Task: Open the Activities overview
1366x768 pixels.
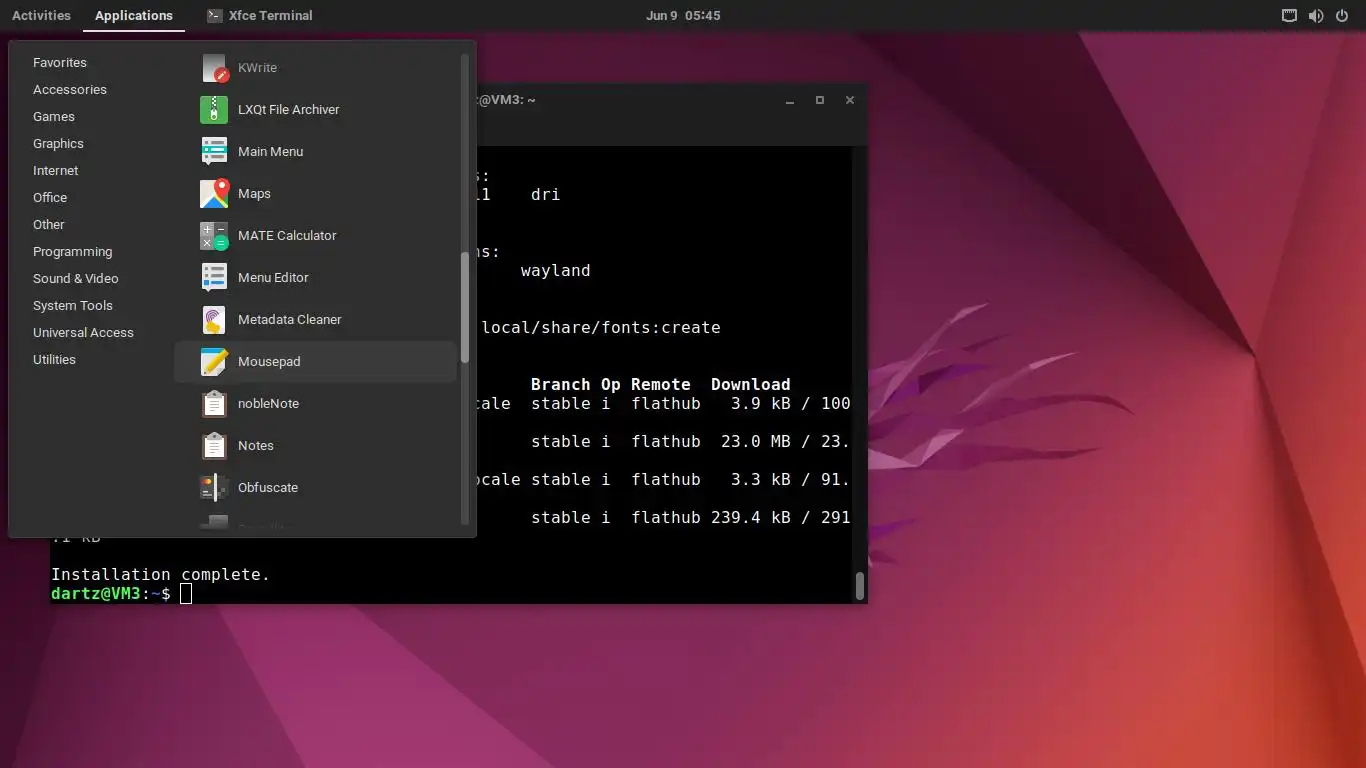Action: click(x=41, y=16)
